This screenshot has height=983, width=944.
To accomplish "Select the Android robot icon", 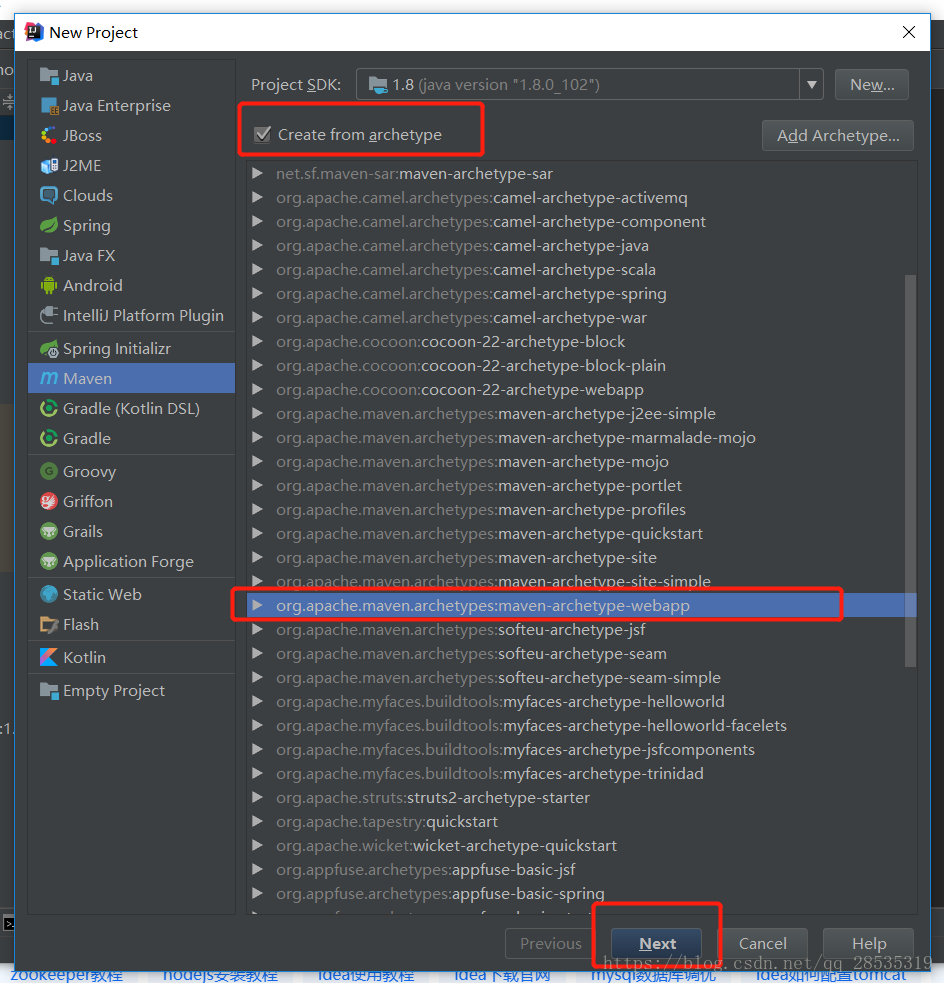I will point(49,286).
